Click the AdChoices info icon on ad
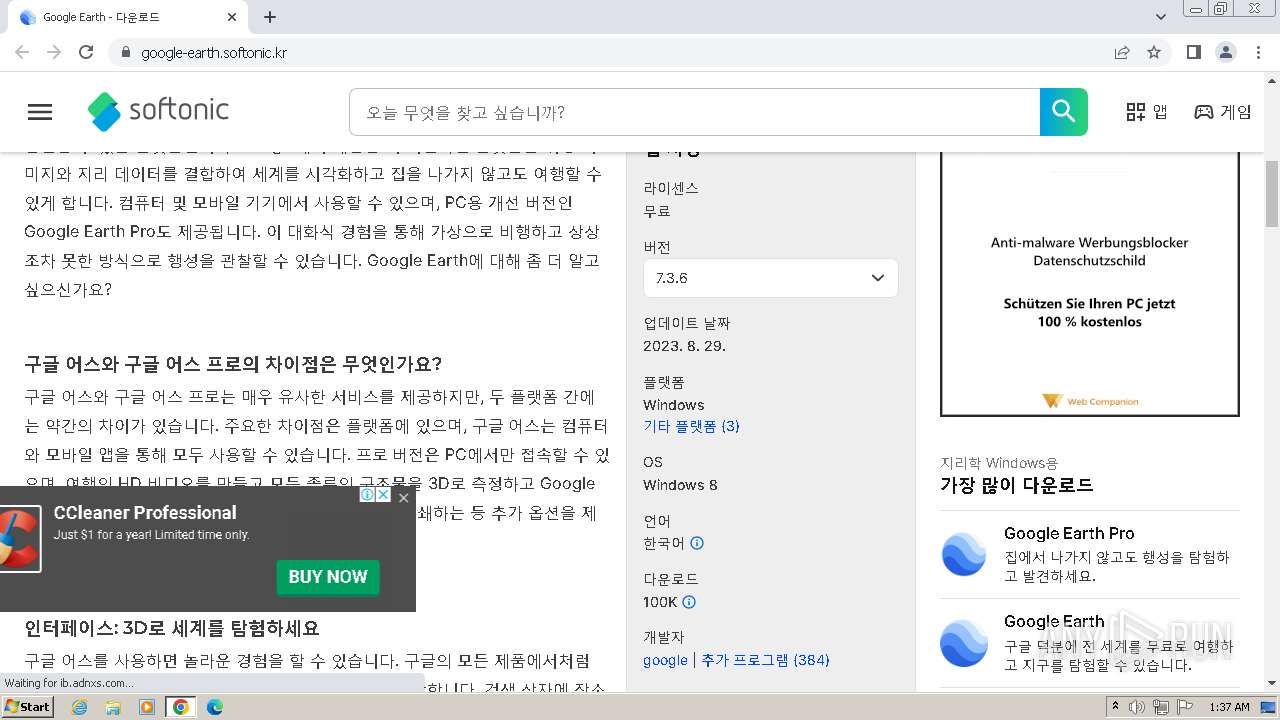The width and height of the screenshot is (1280, 720). [367, 495]
